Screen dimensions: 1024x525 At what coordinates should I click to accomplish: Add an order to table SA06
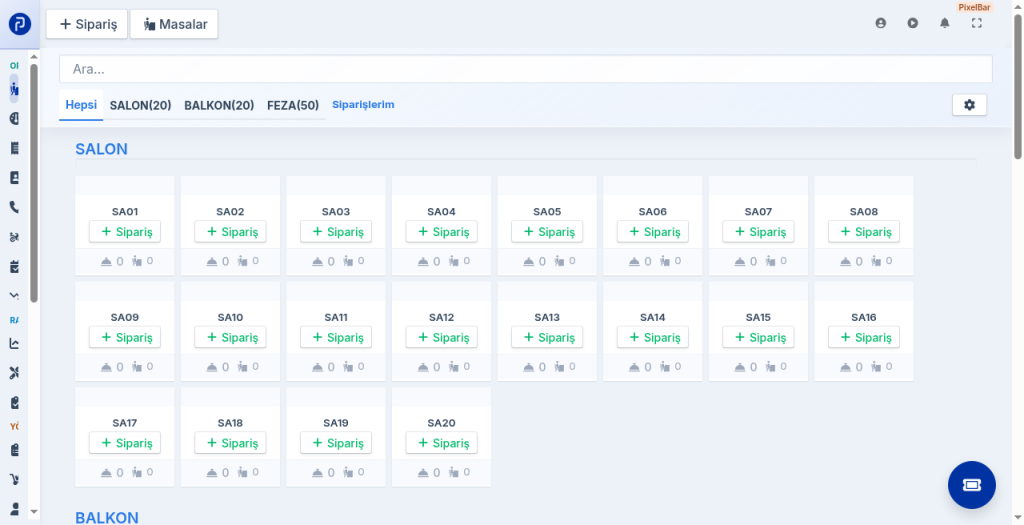(652, 232)
